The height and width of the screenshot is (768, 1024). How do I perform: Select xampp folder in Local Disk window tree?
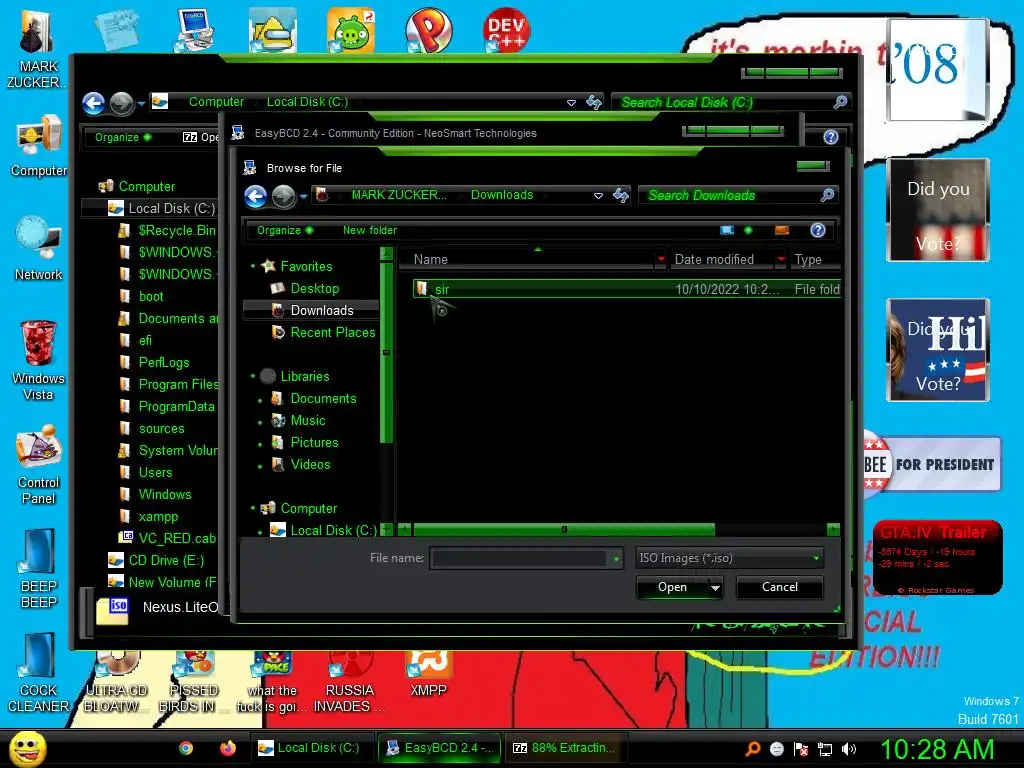coord(157,517)
